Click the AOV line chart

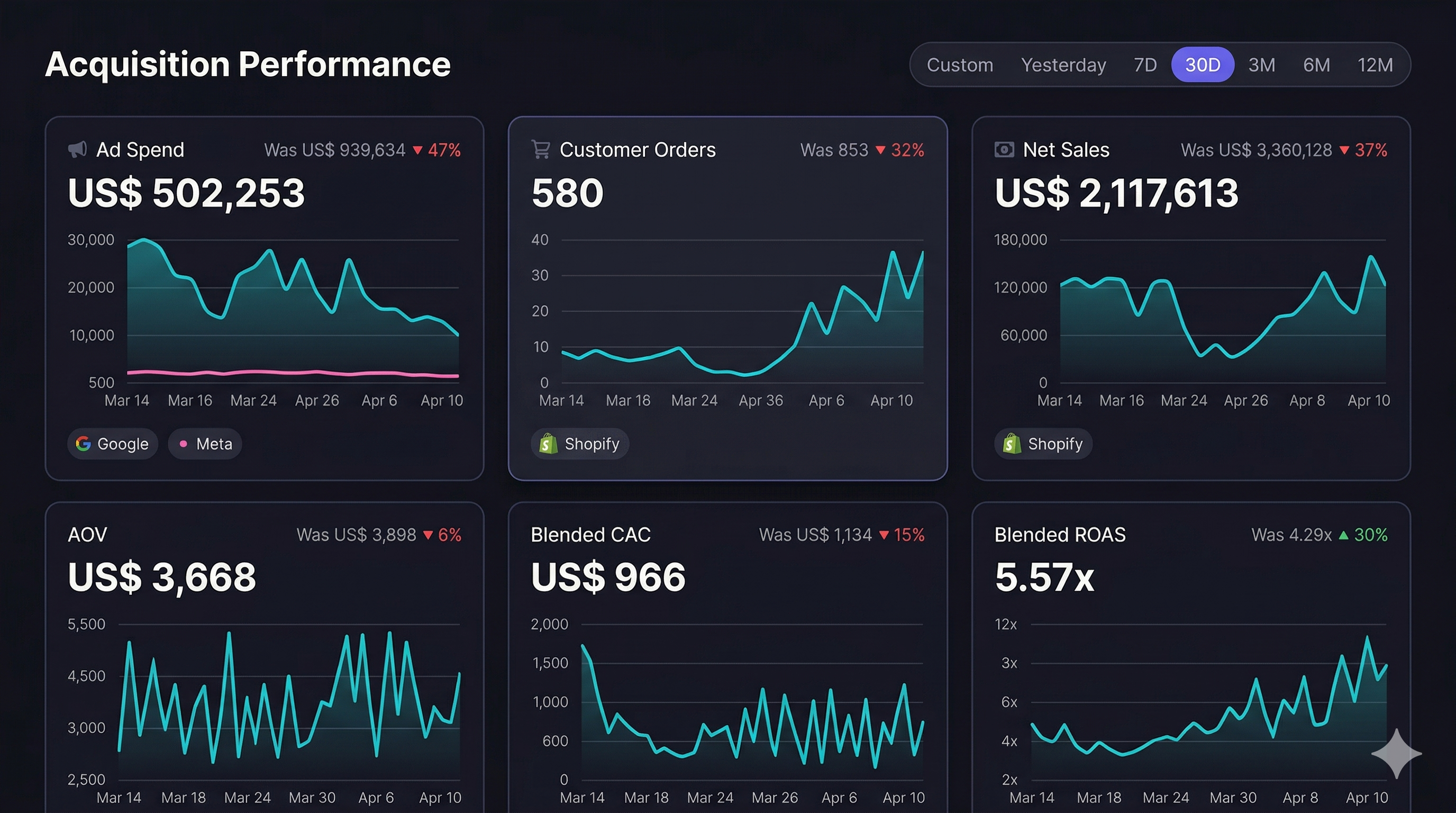coord(289,701)
